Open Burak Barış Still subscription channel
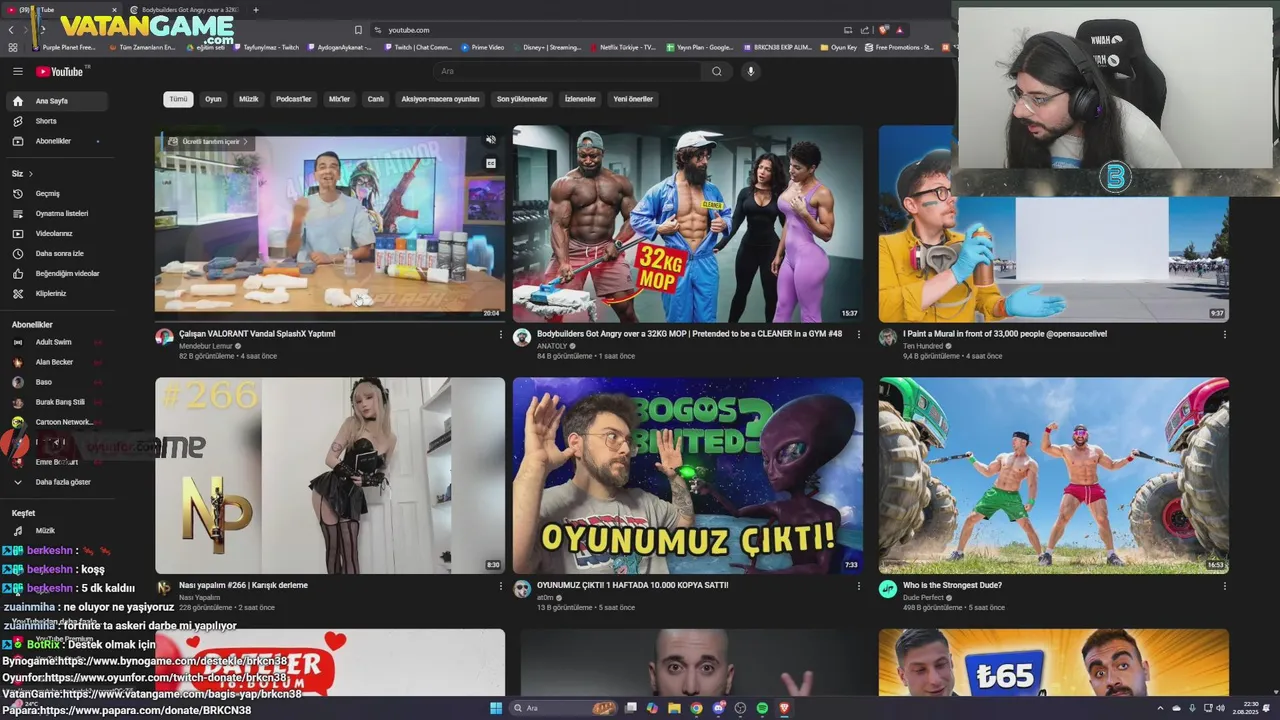The width and height of the screenshot is (1280, 720). coord(56,402)
